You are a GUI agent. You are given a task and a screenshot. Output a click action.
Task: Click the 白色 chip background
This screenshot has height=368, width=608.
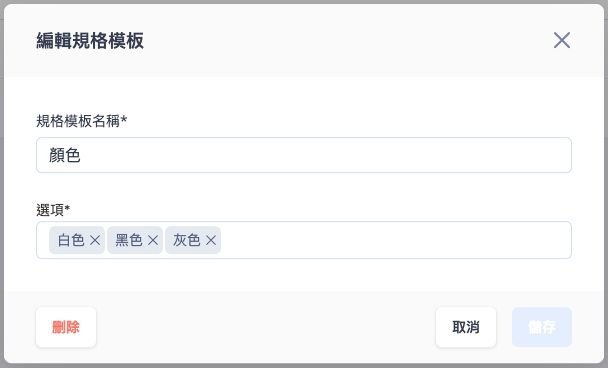[x=77, y=240]
